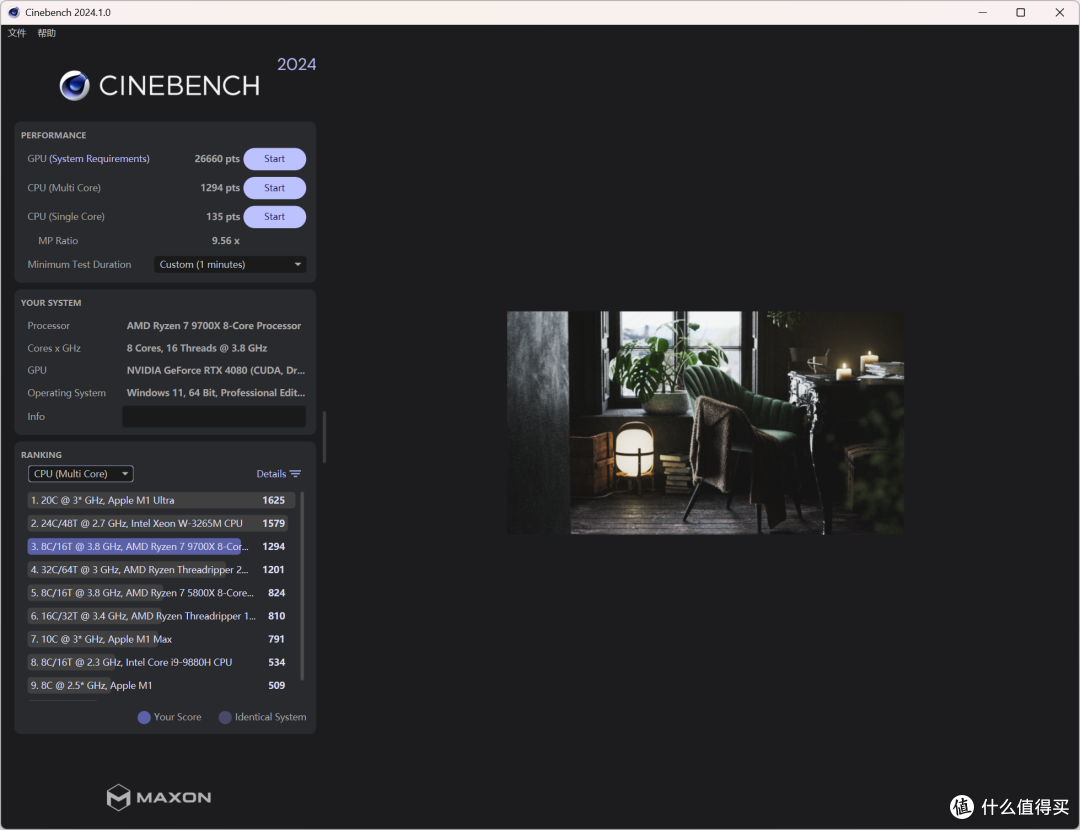Image resolution: width=1080 pixels, height=830 pixels.
Task: Click the Maxon logo
Action: click(159, 797)
